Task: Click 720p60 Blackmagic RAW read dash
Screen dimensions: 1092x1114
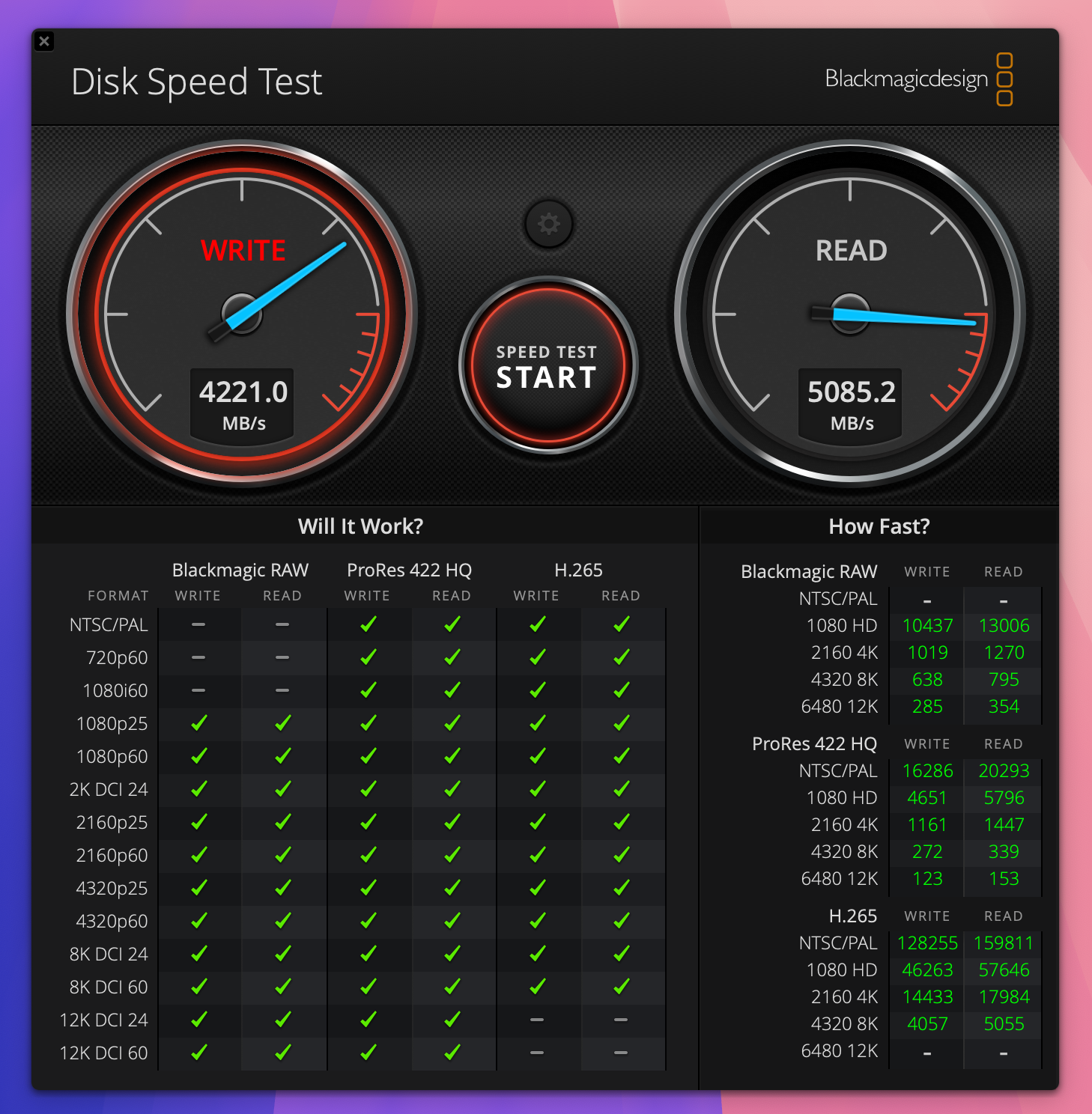Action: [282, 657]
